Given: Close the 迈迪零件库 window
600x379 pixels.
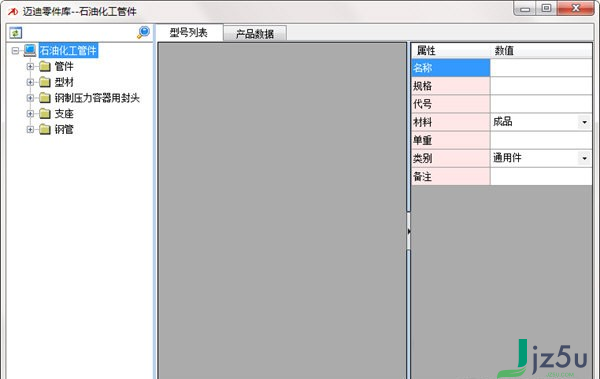Looking at the screenshot, I should [x=576, y=8].
